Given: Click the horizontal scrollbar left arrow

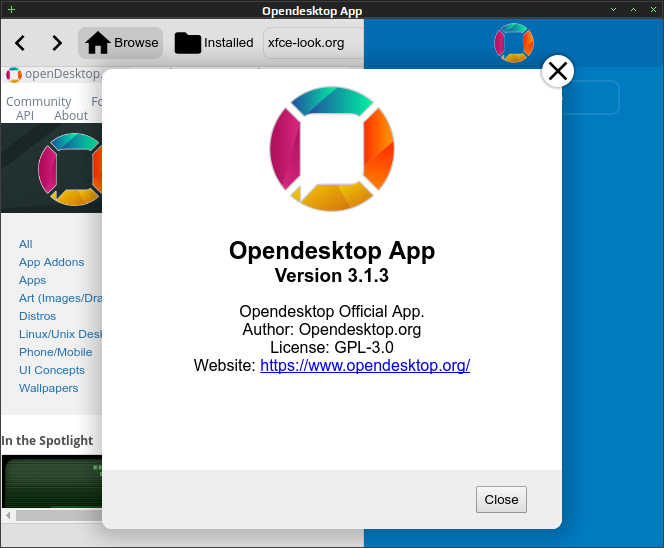Looking at the screenshot, I should point(8,515).
